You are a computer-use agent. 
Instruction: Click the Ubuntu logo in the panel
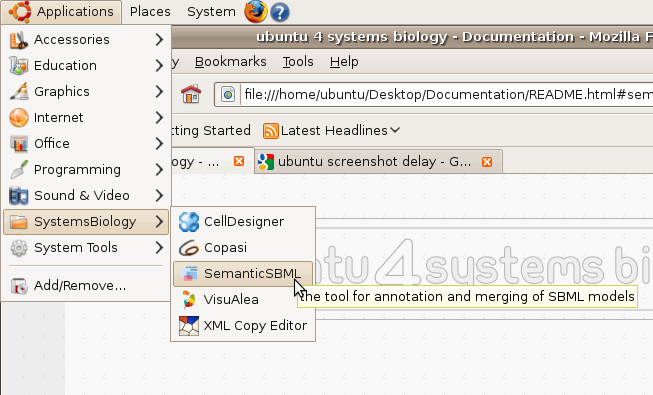[19, 11]
